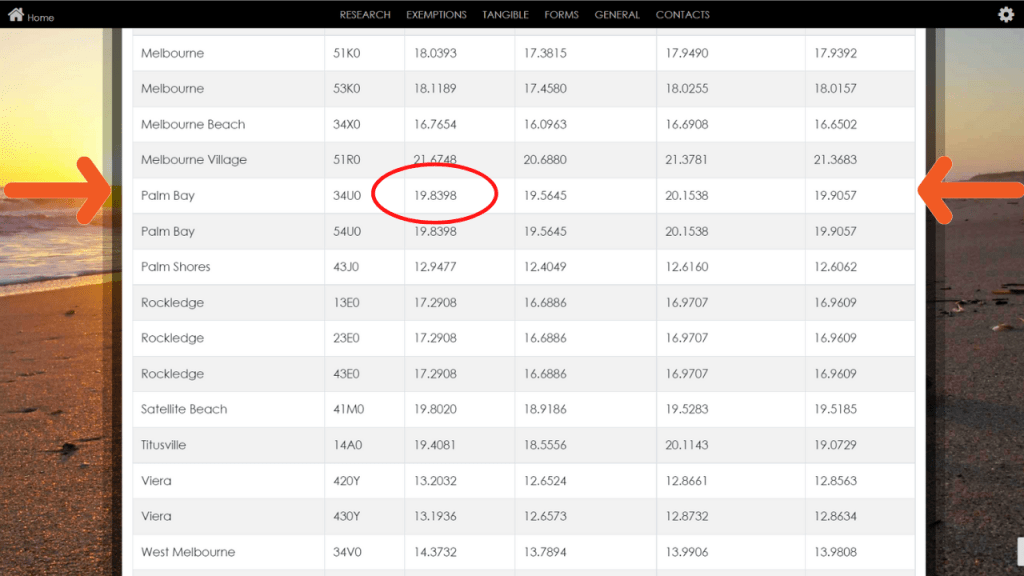Open the FORMS menu
The width and height of the screenshot is (1024, 576).
pos(561,15)
